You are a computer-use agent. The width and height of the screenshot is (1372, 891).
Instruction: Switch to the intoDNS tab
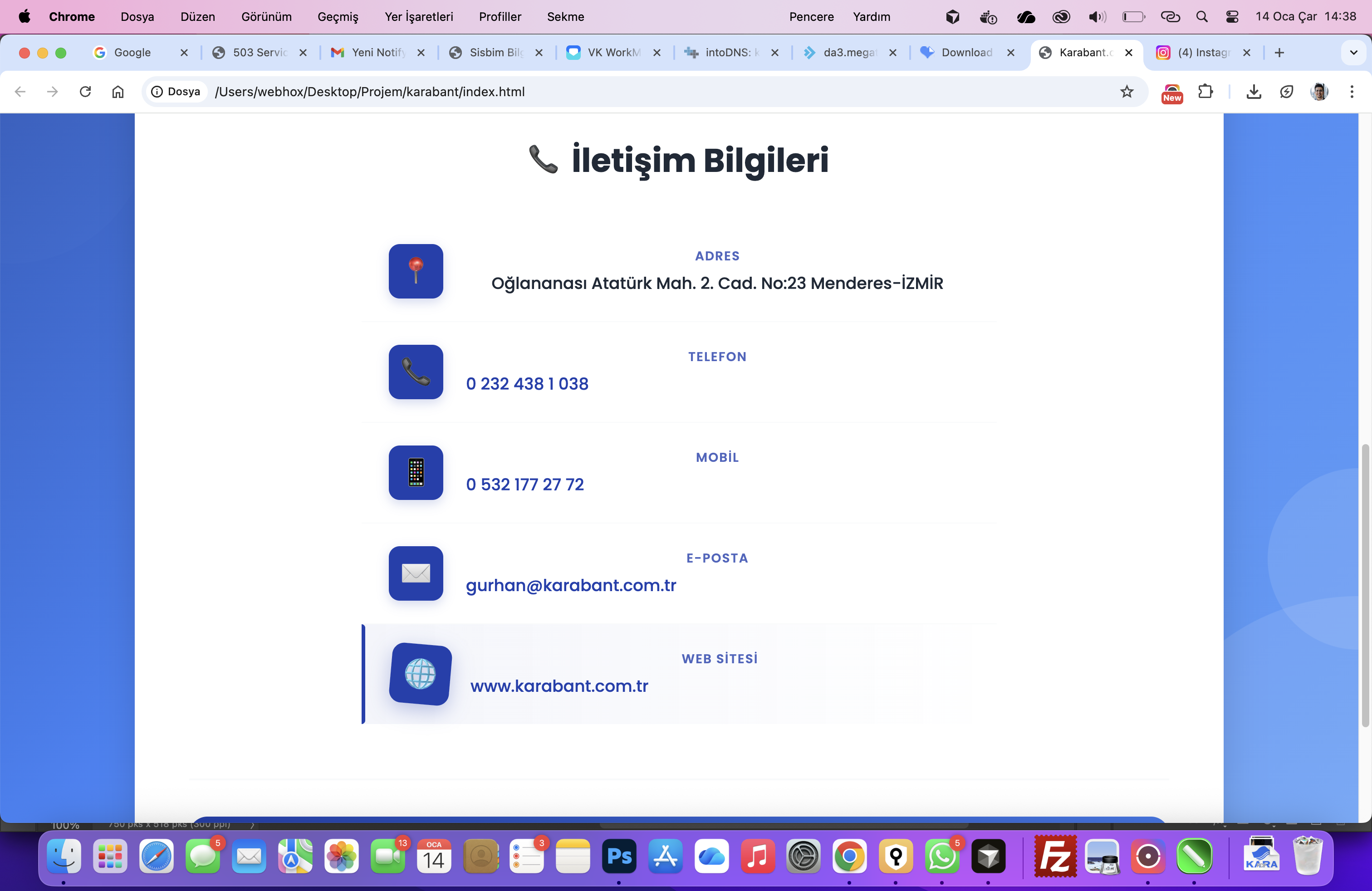[x=726, y=53]
